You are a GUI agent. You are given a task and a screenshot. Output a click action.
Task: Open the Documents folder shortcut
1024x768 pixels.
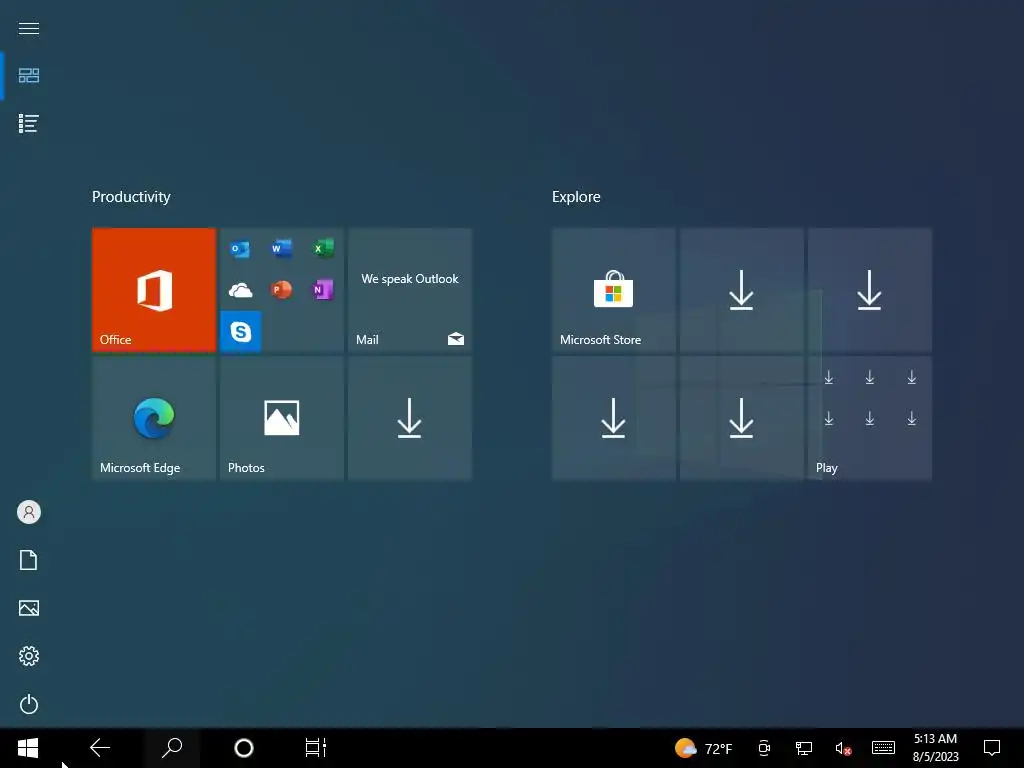click(x=29, y=560)
